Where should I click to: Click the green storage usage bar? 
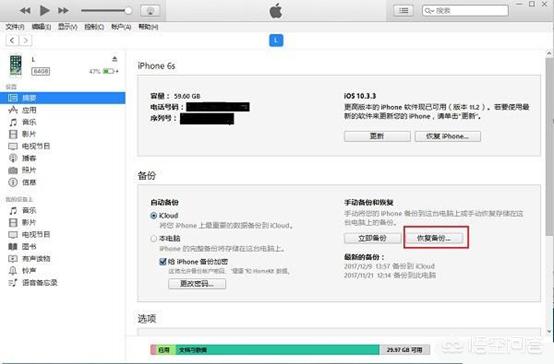click(x=277, y=350)
